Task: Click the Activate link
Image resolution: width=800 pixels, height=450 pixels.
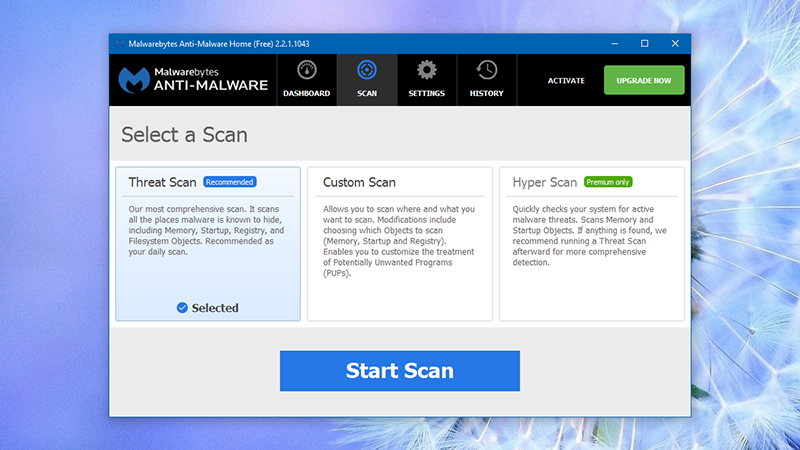Action: [x=566, y=81]
